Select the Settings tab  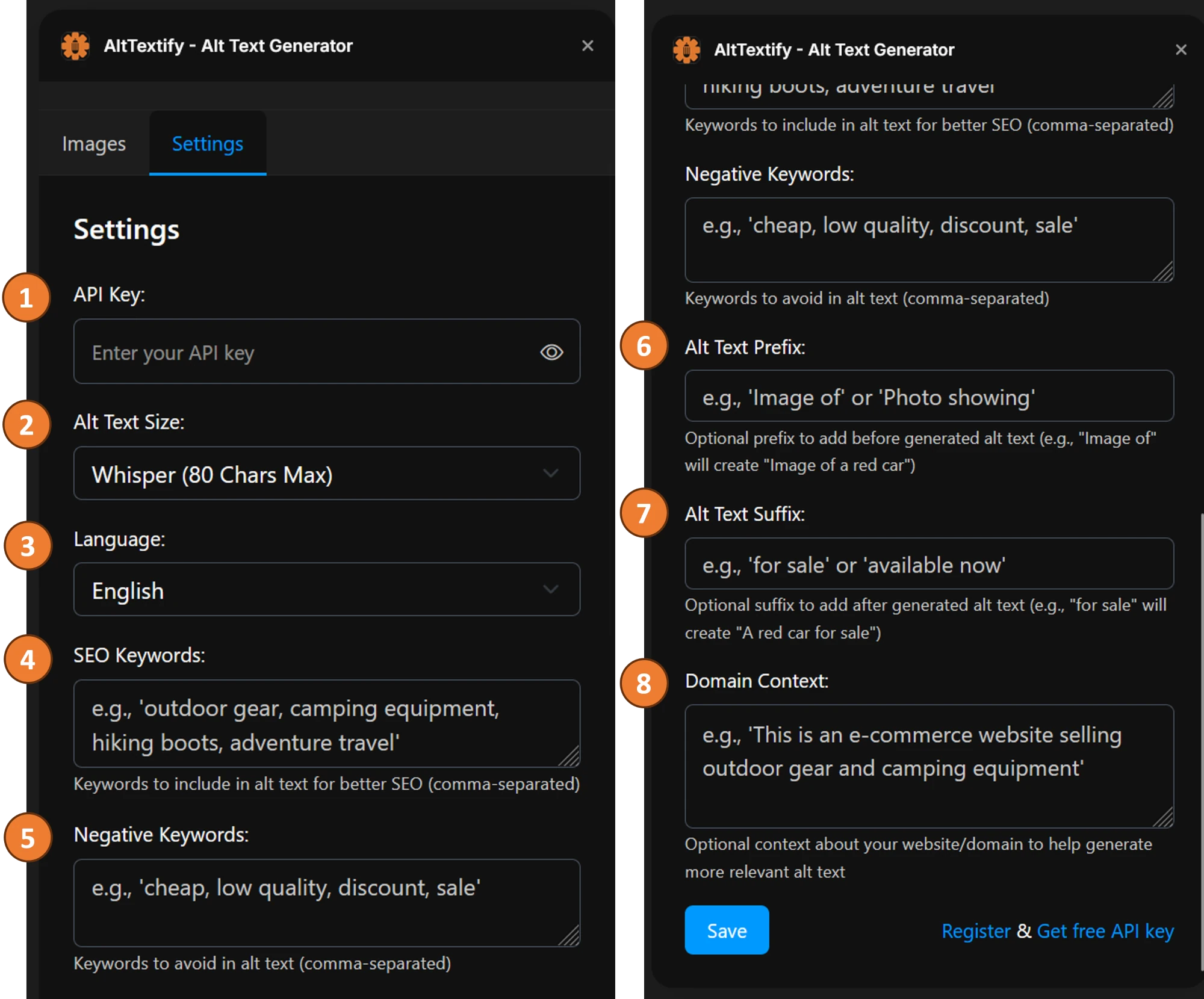(x=207, y=144)
